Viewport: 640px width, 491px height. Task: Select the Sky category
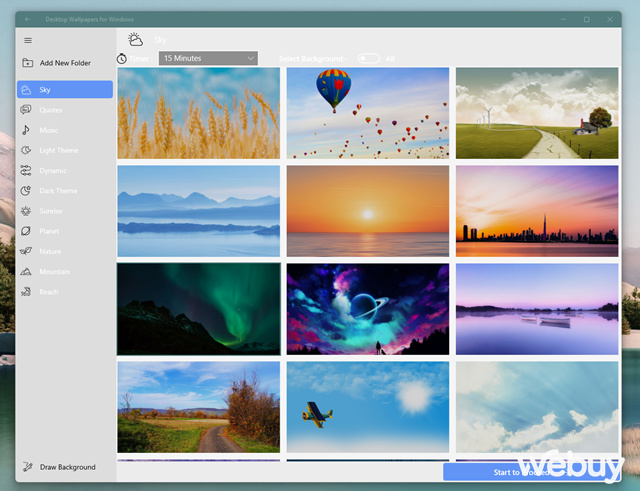[x=65, y=89]
